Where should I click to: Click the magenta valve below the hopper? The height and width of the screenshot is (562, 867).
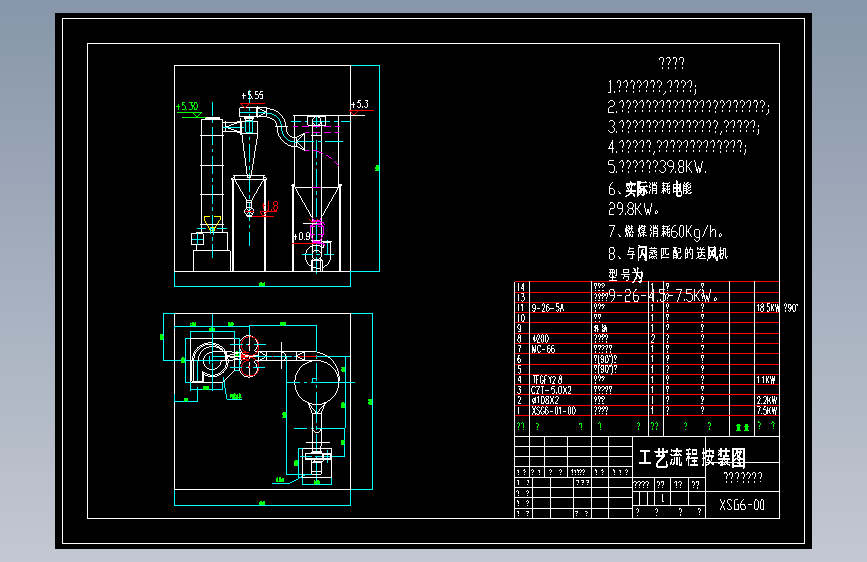pyautogui.click(x=317, y=230)
